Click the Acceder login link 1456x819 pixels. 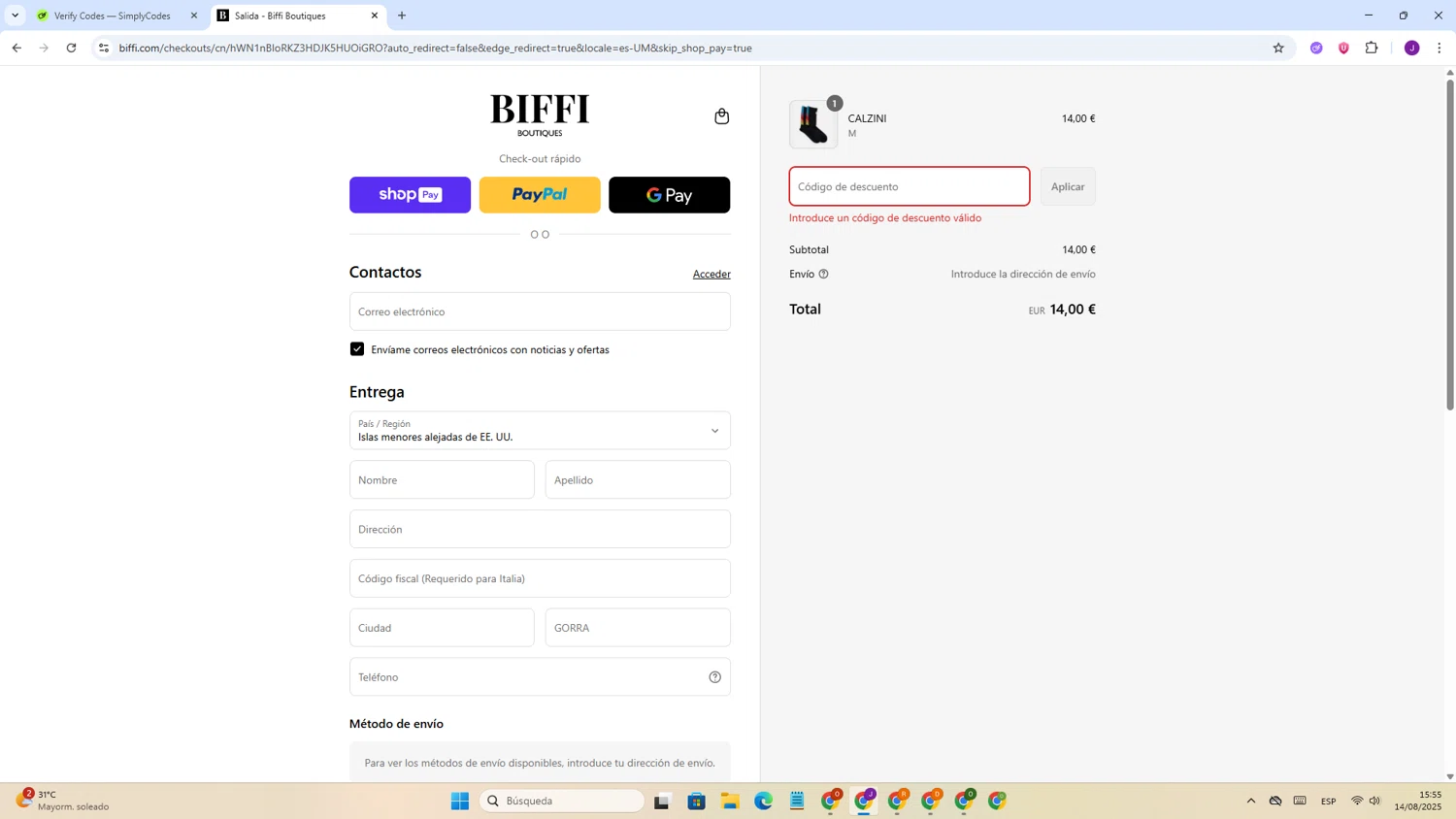pyautogui.click(x=711, y=275)
